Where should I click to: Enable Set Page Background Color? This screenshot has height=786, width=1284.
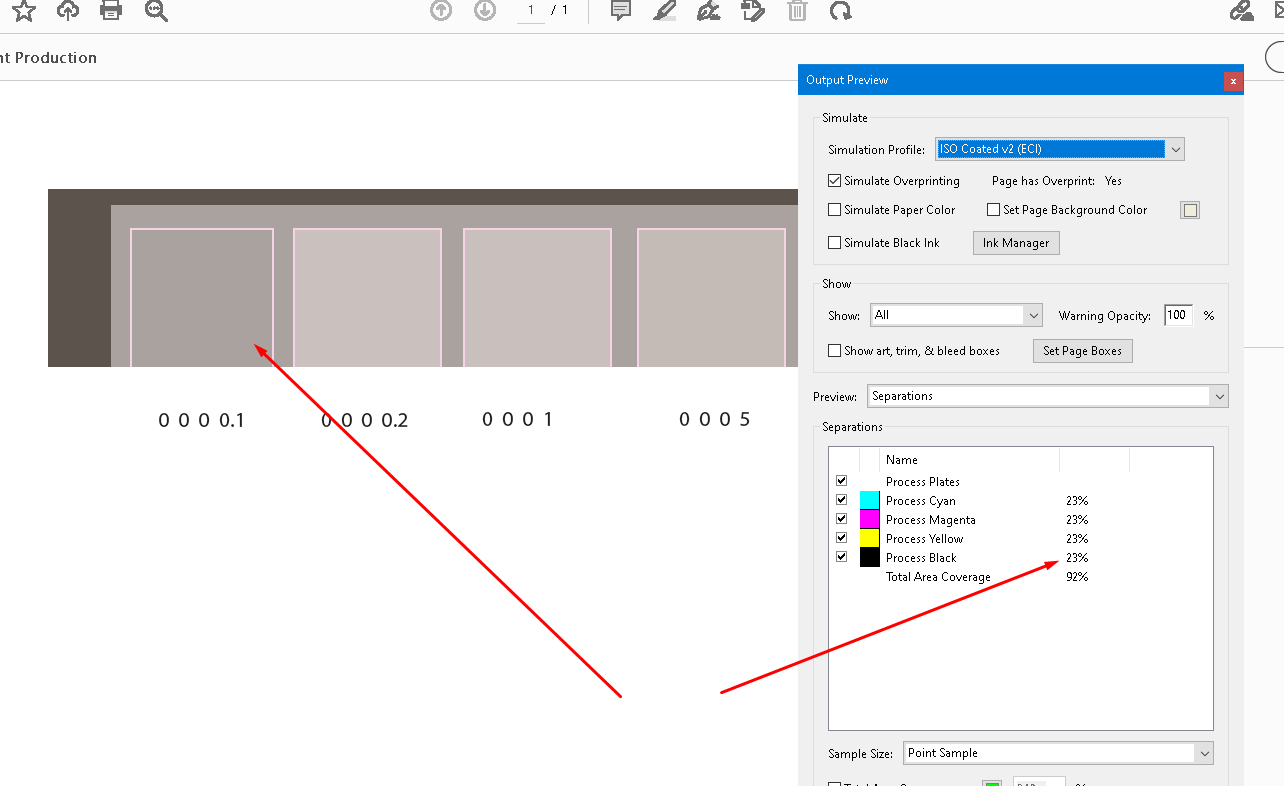click(993, 210)
